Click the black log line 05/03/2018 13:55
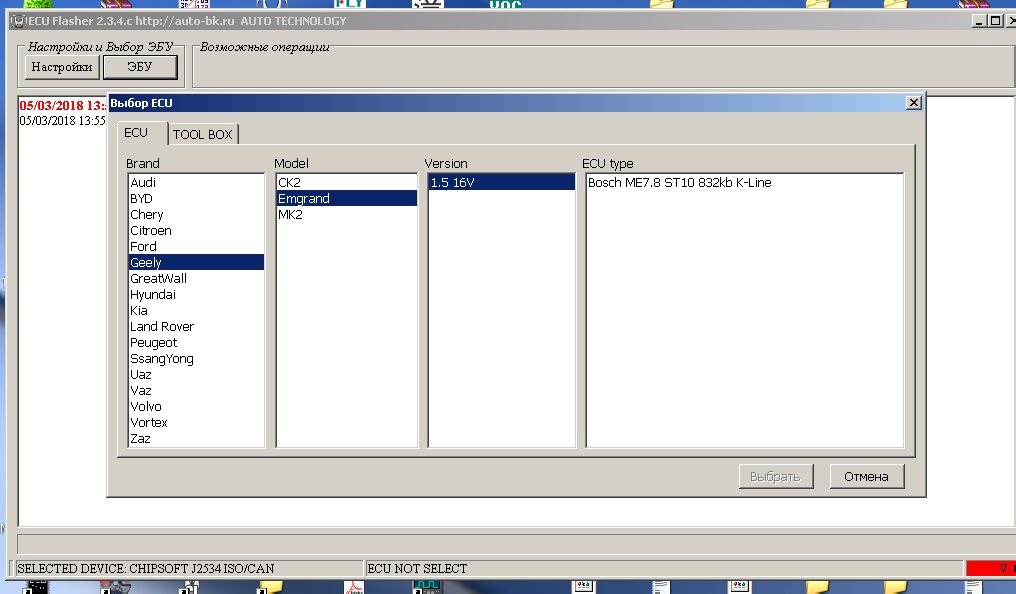The image size is (1016, 594). point(62,121)
